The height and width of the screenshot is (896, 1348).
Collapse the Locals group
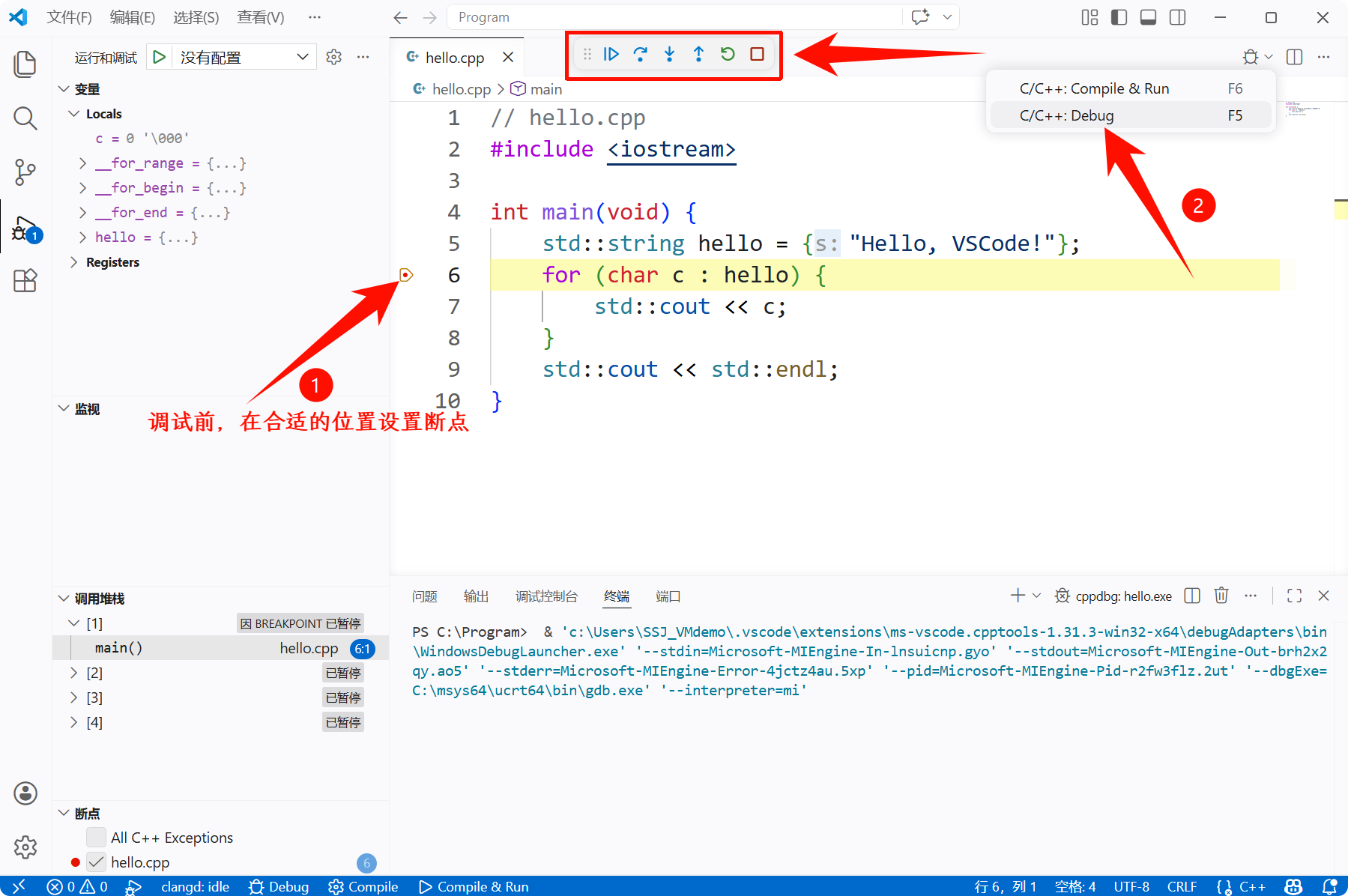pos(73,114)
